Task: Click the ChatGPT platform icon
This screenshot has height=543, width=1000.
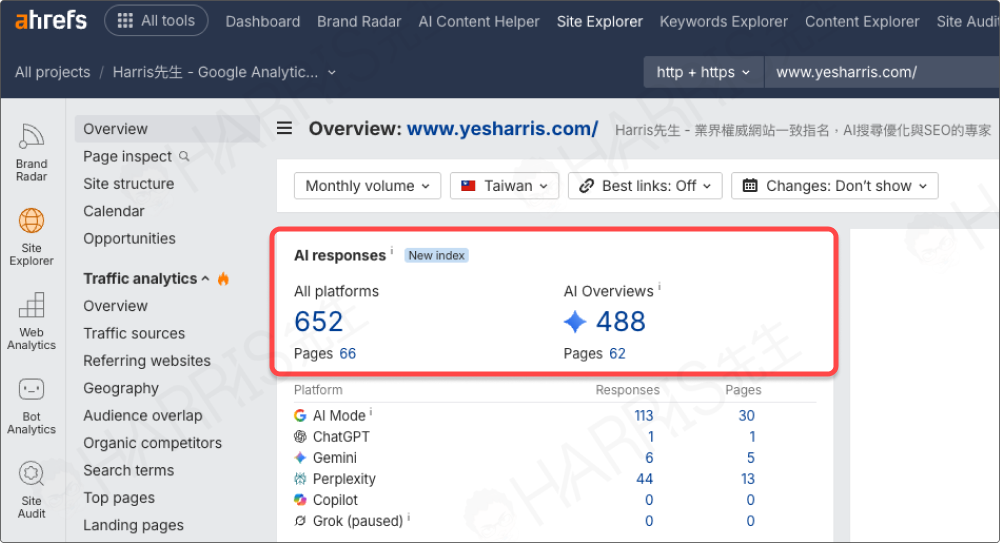Action: pyautogui.click(x=300, y=437)
